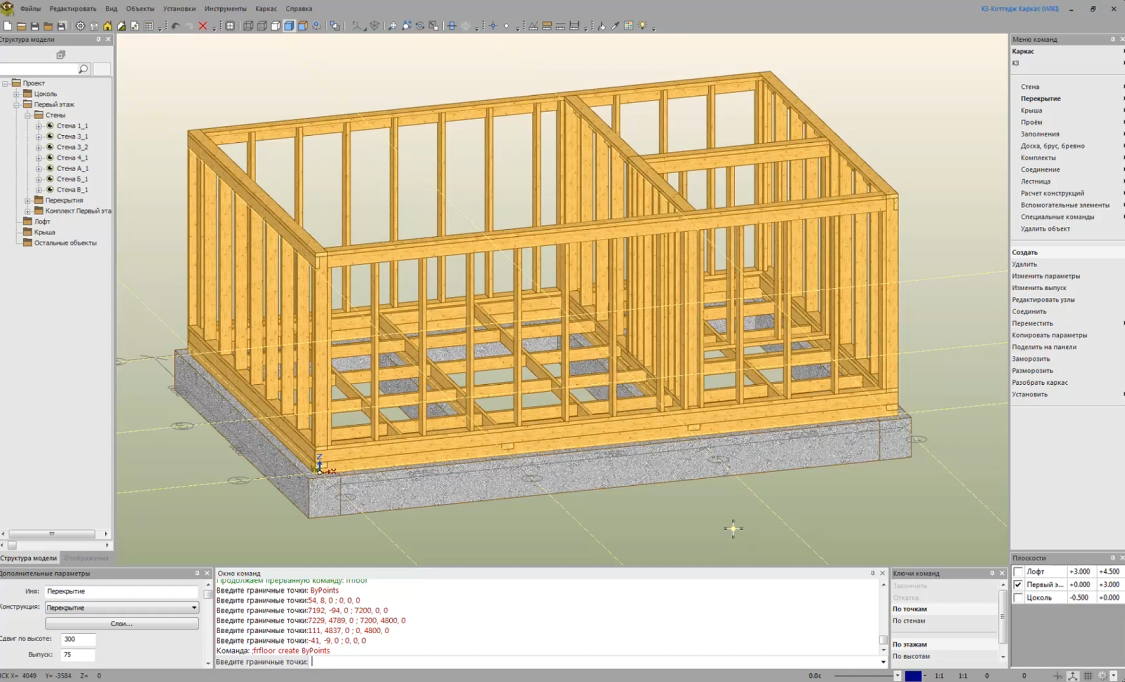1125x682 pixels.
Task: Uncheck the Первый этаж plane checkbox
Action: [1017, 584]
